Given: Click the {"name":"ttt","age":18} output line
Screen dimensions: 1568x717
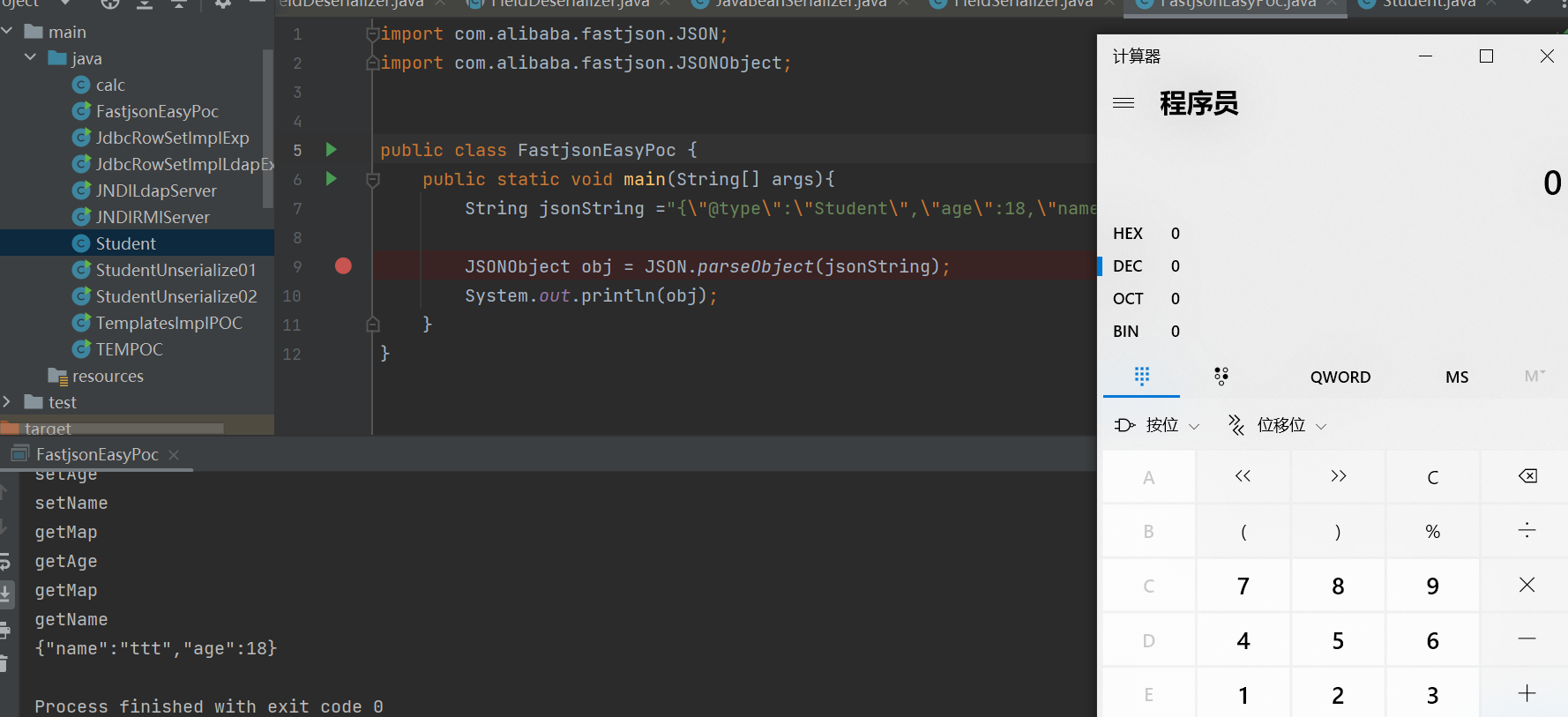Looking at the screenshot, I should point(156,648).
